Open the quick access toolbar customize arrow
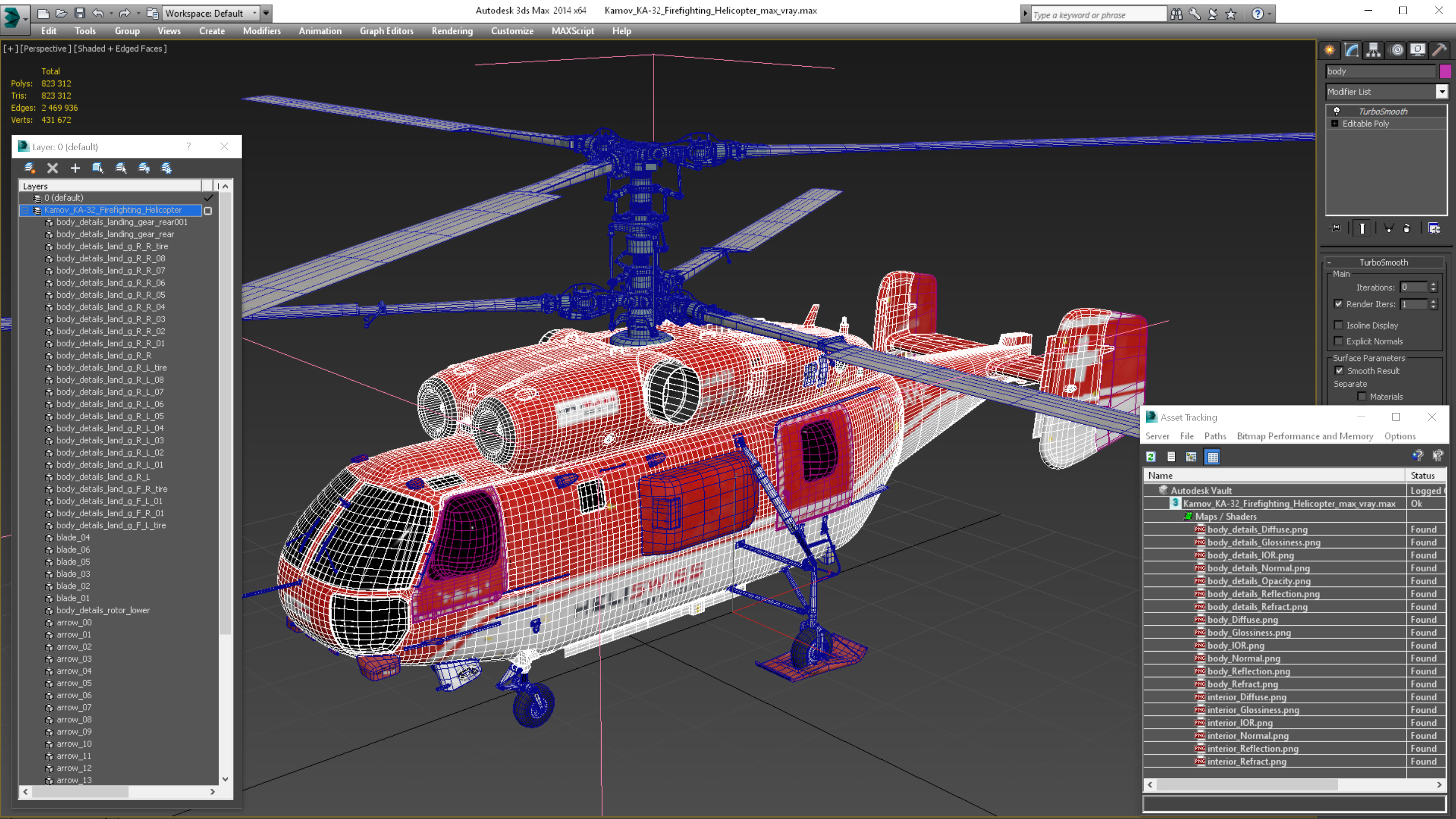Image resolution: width=1456 pixels, height=819 pixels. [x=266, y=13]
